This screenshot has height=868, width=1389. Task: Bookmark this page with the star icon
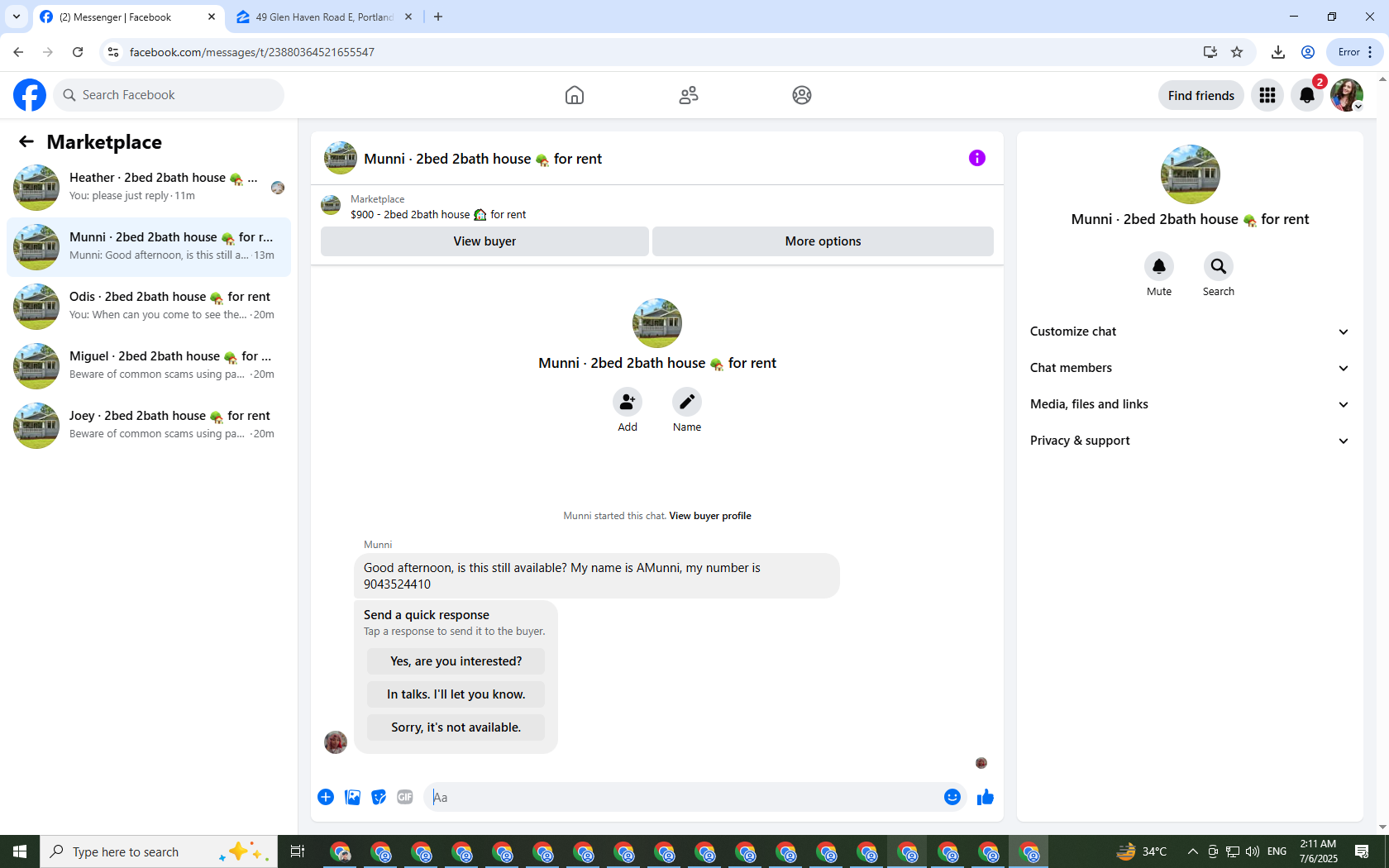1237,52
